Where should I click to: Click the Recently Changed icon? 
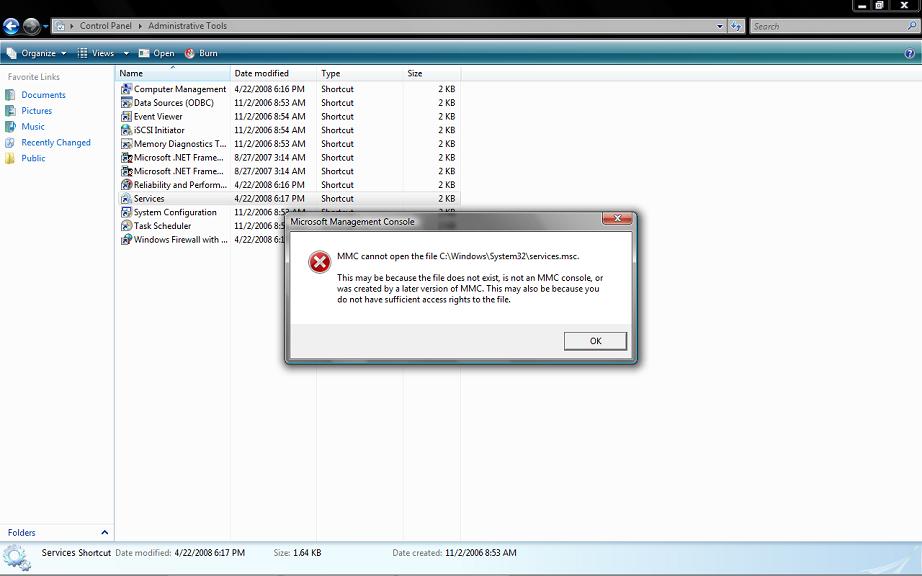pyautogui.click(x=10, y=142)
